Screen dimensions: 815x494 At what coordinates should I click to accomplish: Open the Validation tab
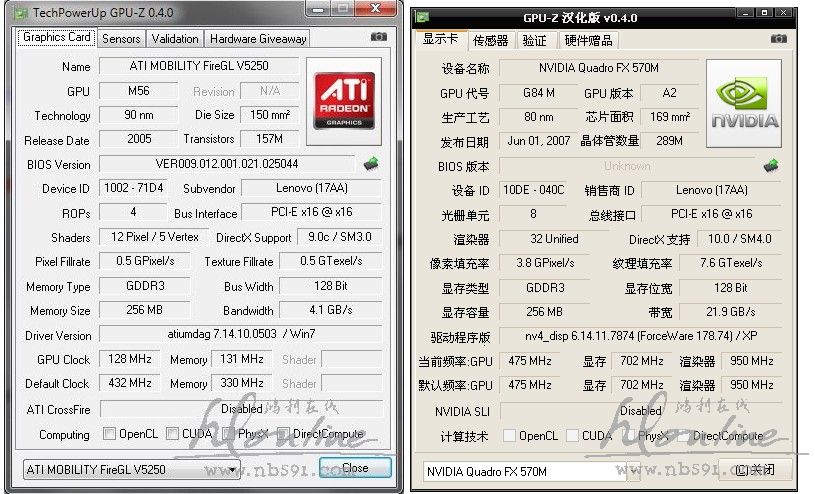[175, 38]
